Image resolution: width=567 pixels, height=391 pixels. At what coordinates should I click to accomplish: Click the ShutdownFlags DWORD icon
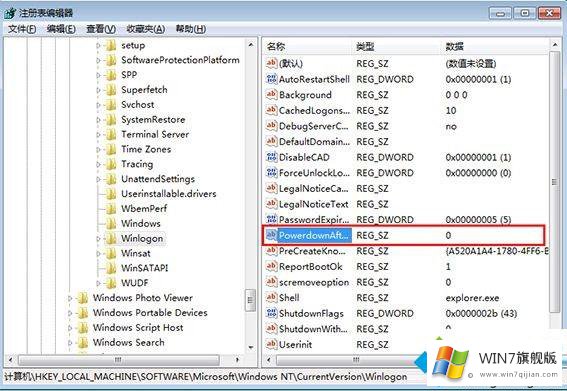(x=272, y=313)
